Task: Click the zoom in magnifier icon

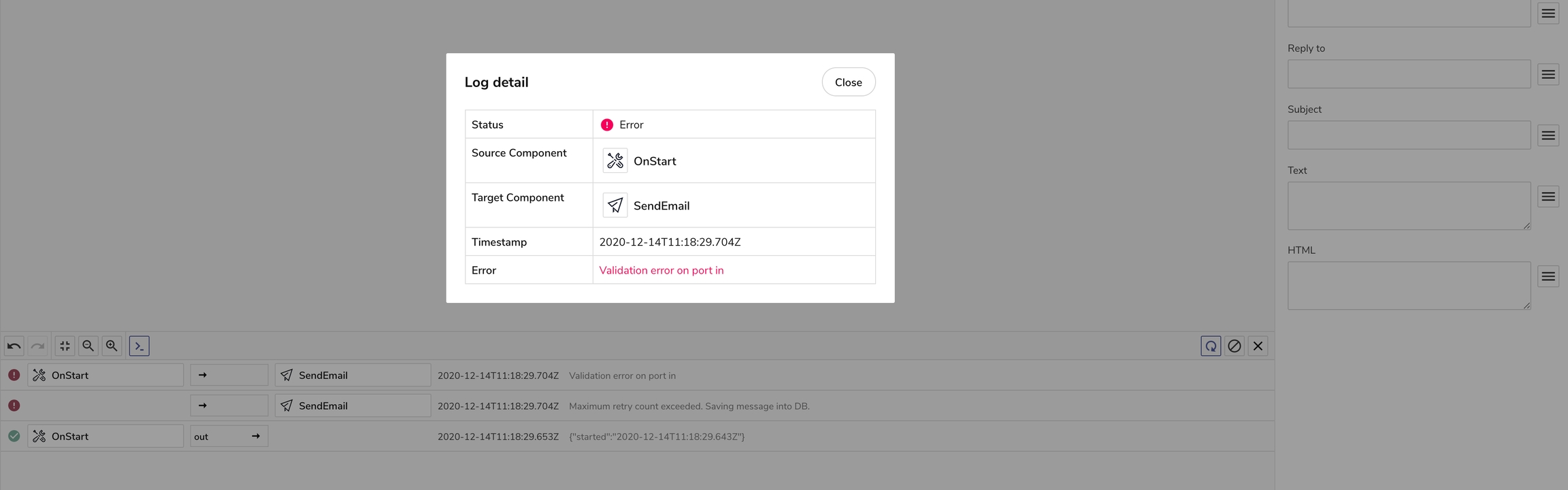Action: pos(112,346)
